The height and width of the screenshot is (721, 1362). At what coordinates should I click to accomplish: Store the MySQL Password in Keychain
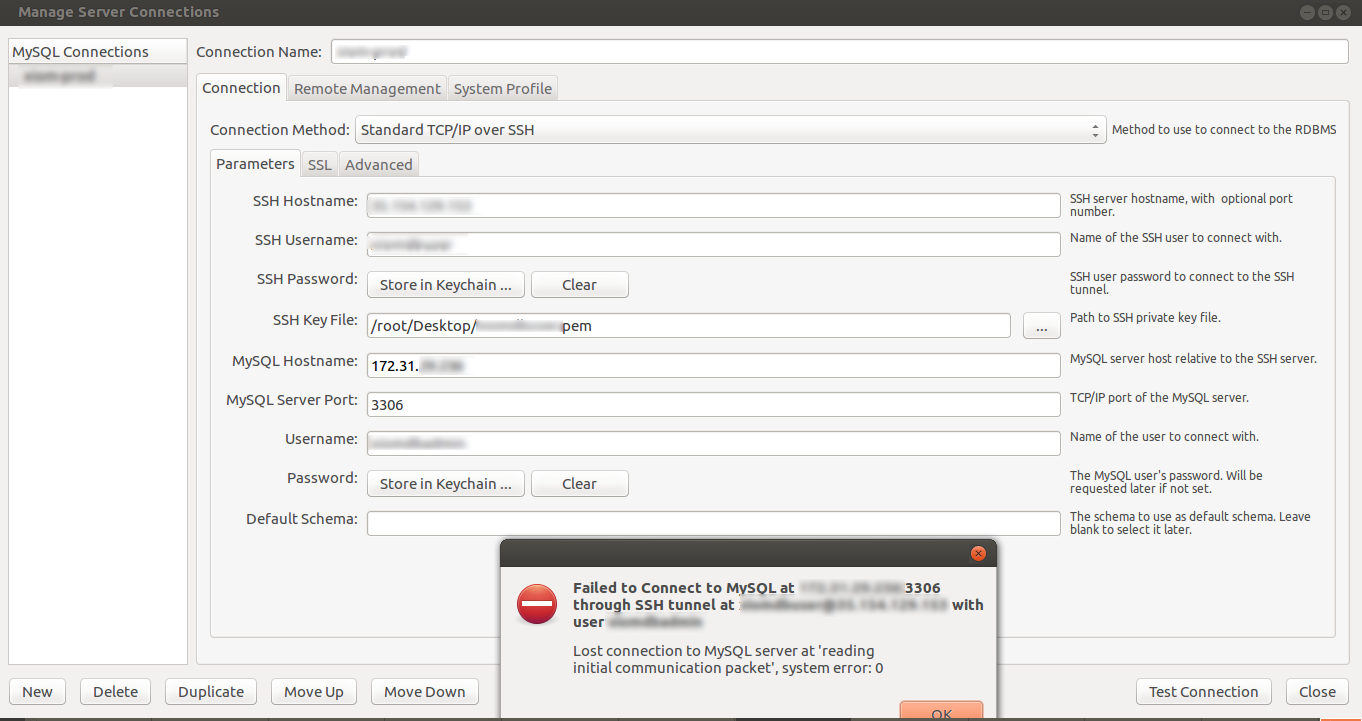click(445, 483)
